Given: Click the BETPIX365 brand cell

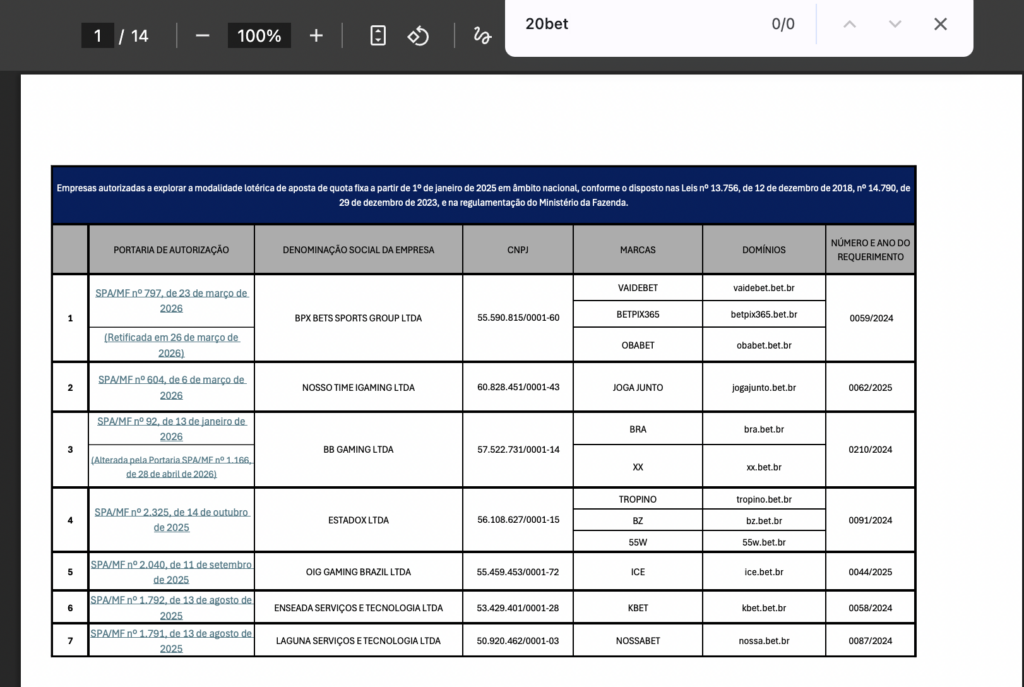Looking at the screenshot, I should point(637,314).
